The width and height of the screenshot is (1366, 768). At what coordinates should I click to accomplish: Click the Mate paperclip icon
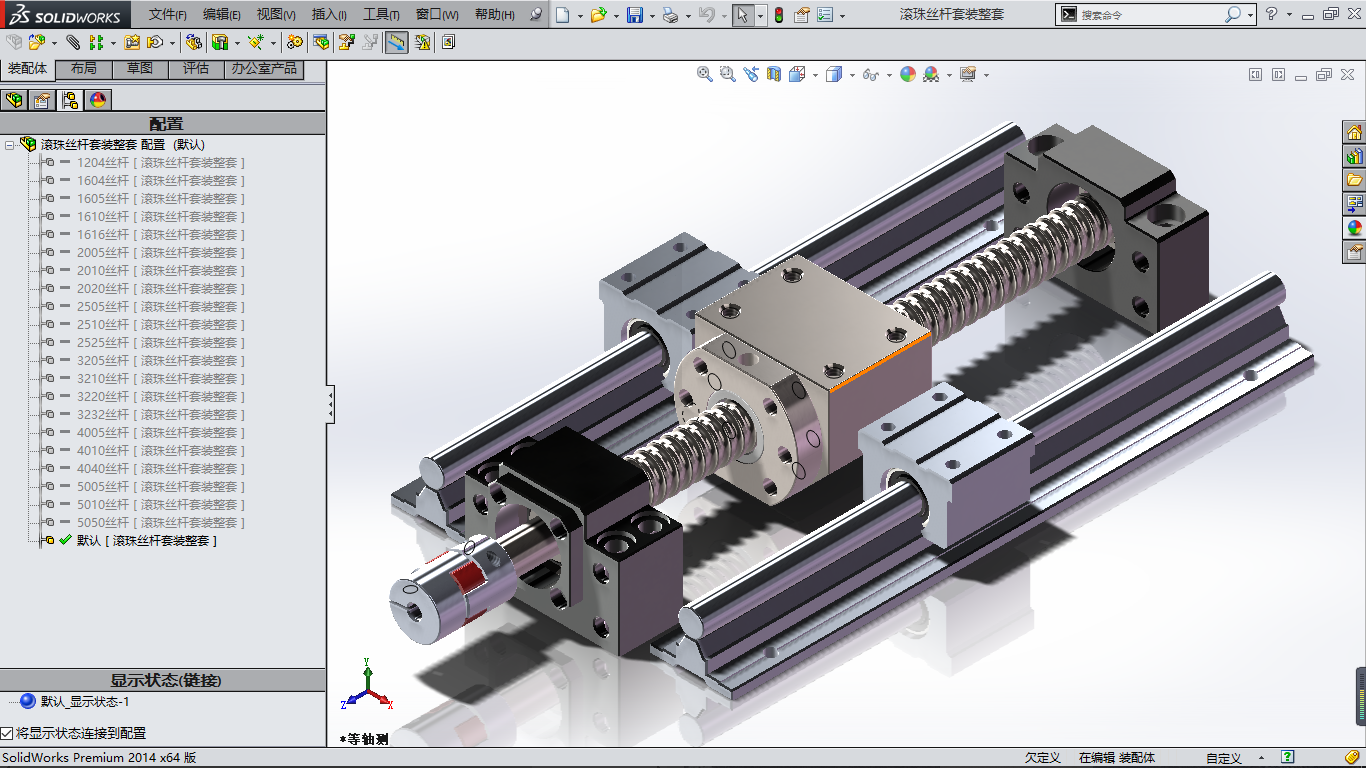[73, 42]
